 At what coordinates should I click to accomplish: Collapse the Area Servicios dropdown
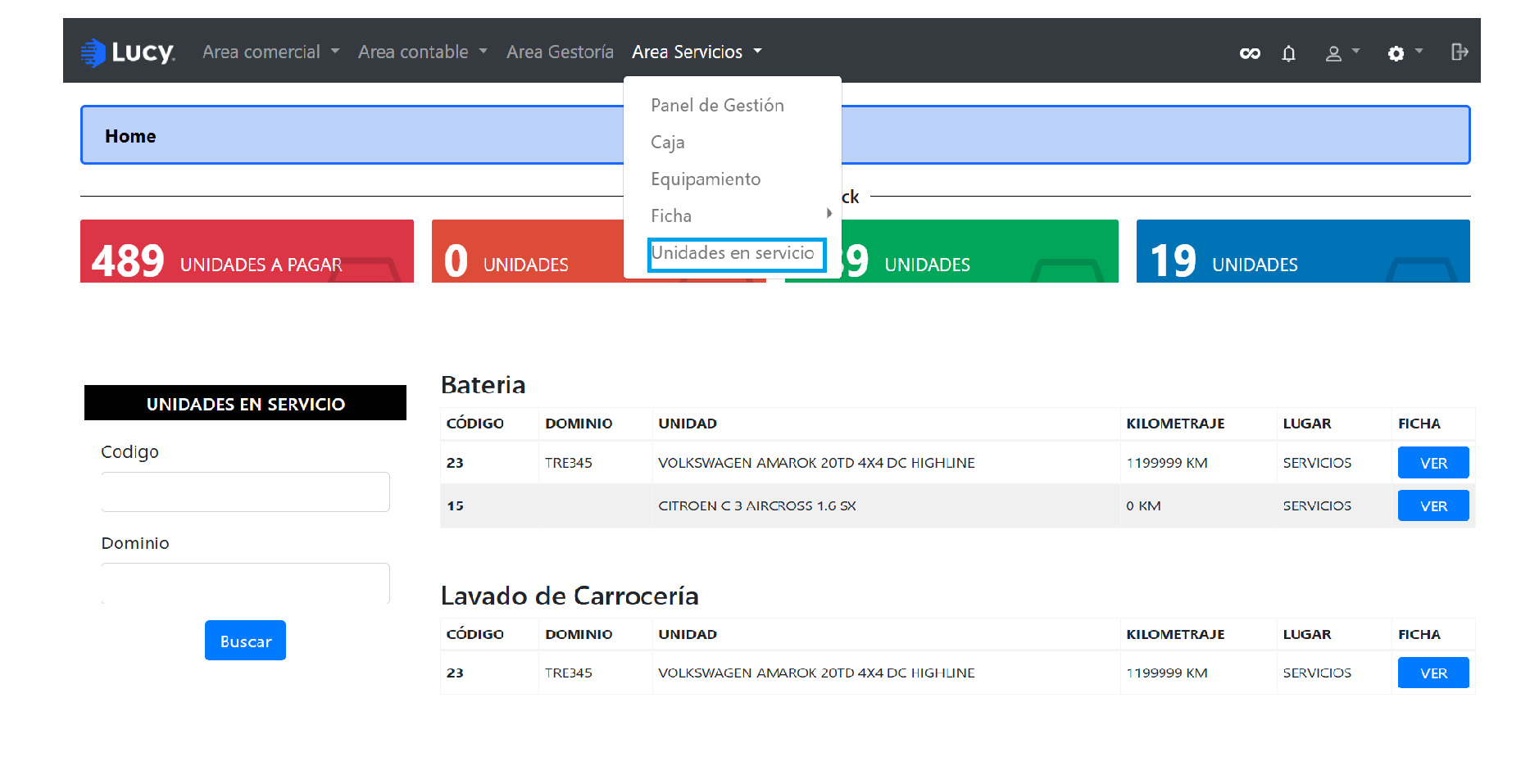tap(697, 52)
